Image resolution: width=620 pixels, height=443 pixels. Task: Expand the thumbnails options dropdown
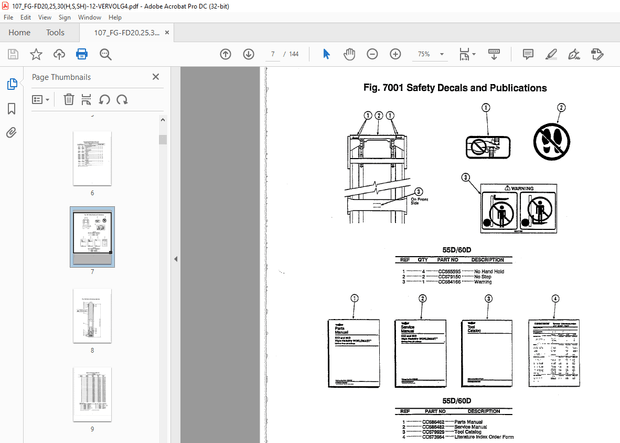click(x=40, y=99)
